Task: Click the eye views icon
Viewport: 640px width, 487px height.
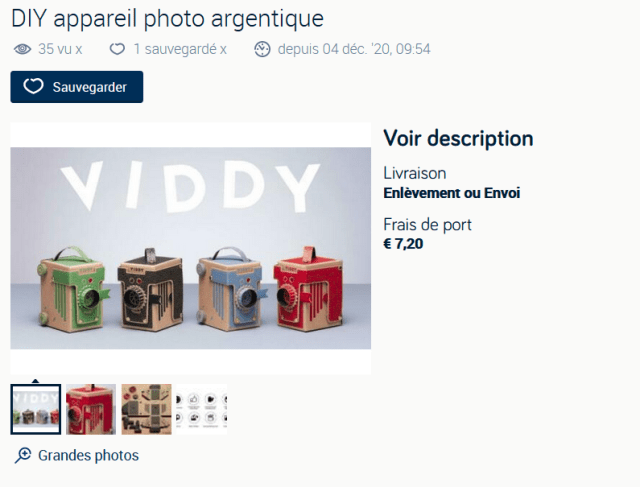Action: click(22, 49)
